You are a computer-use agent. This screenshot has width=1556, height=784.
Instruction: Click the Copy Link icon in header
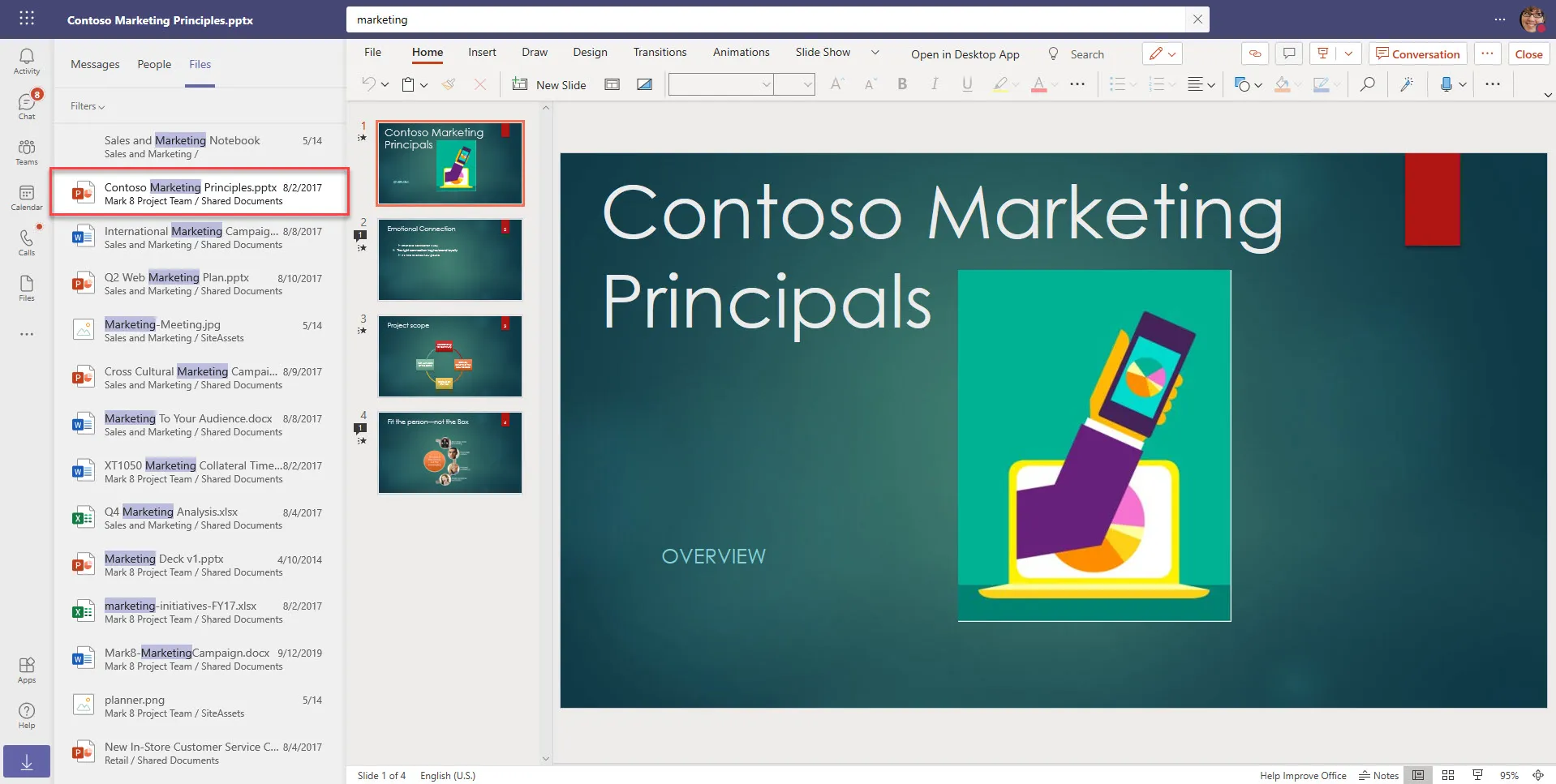[1255, 54]
